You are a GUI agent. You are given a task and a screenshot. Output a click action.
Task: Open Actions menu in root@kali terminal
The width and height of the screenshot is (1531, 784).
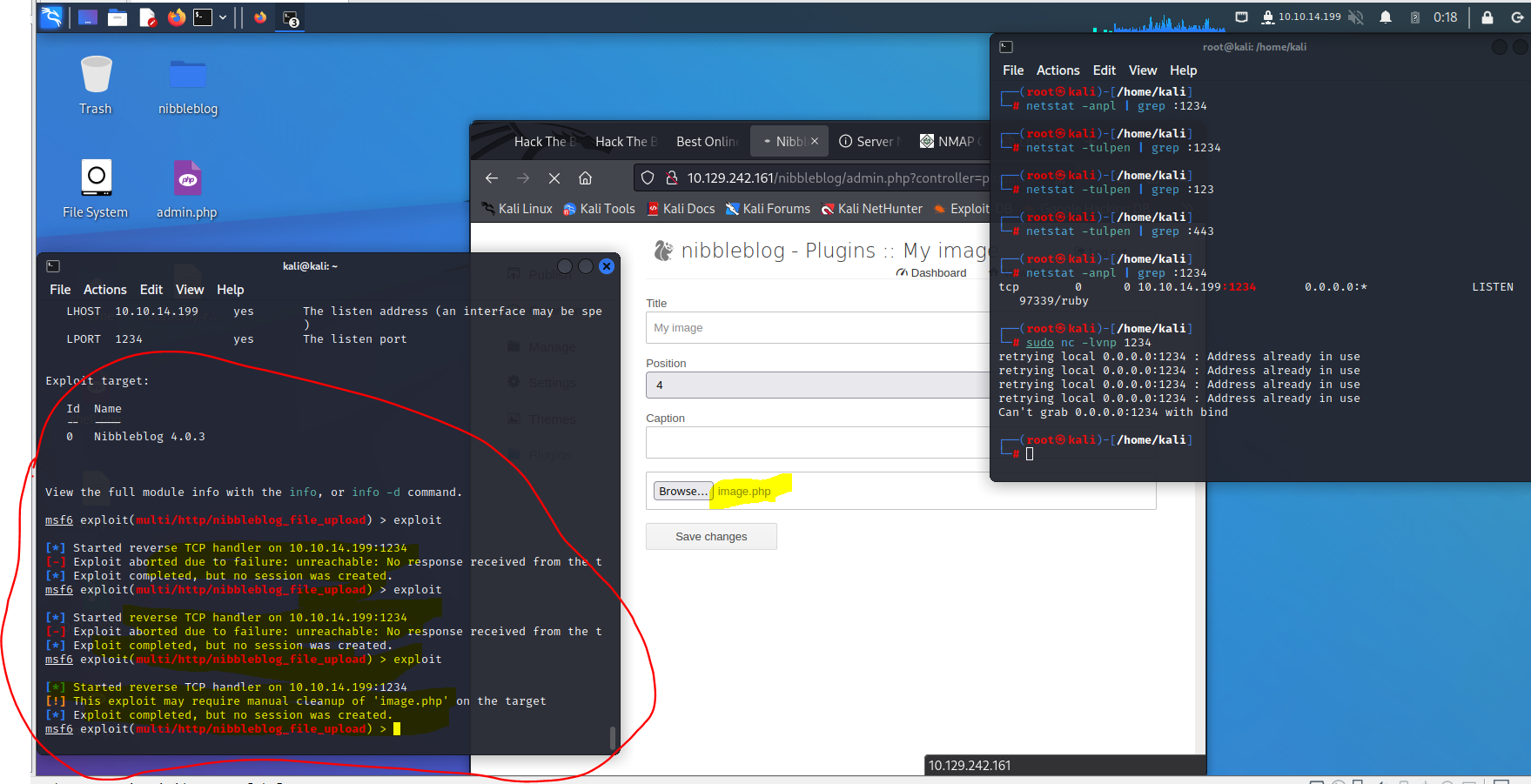pos(1058,70)
